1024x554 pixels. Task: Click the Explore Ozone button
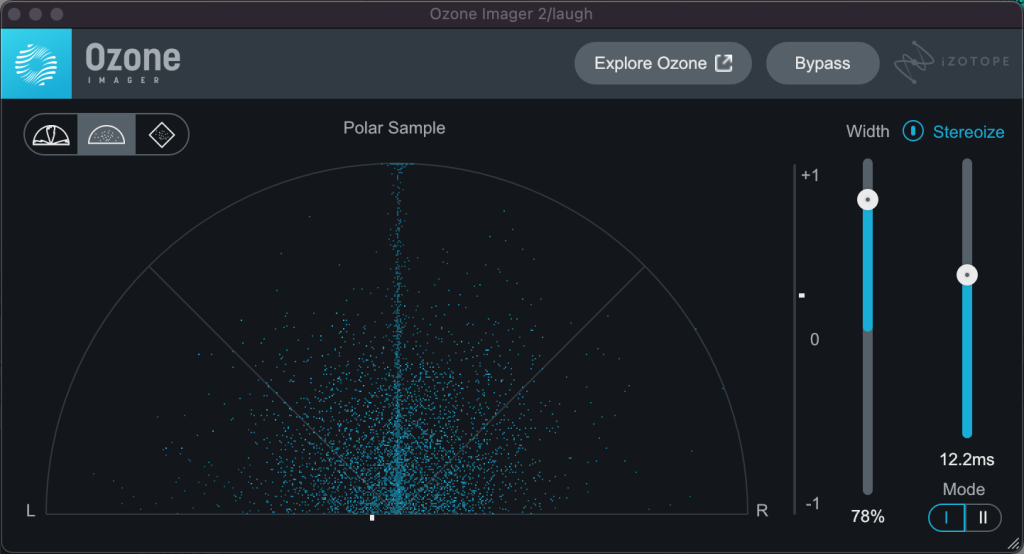click(x=663, y=63)
